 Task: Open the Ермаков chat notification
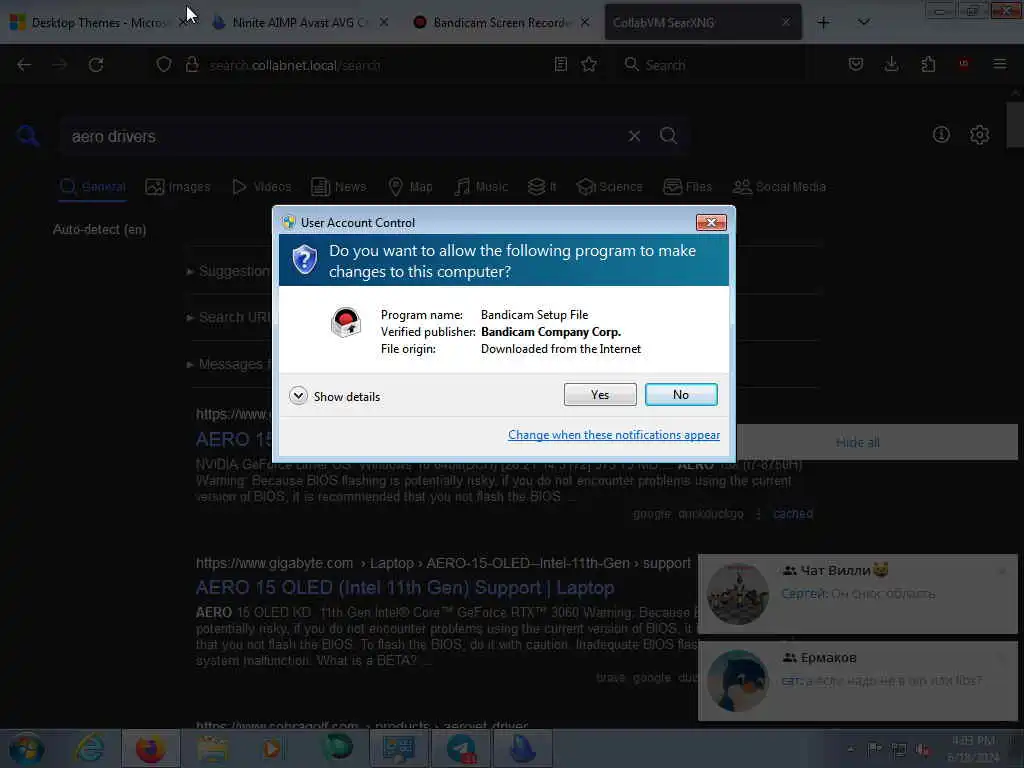click(858, 680)
